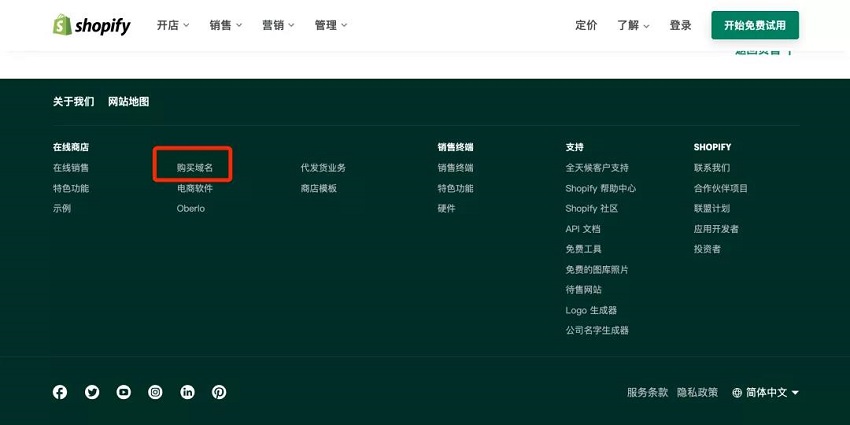The image size is (850, 425).
Task: Open 合作伙伴项目 link
Action: (x=721, y=188)
